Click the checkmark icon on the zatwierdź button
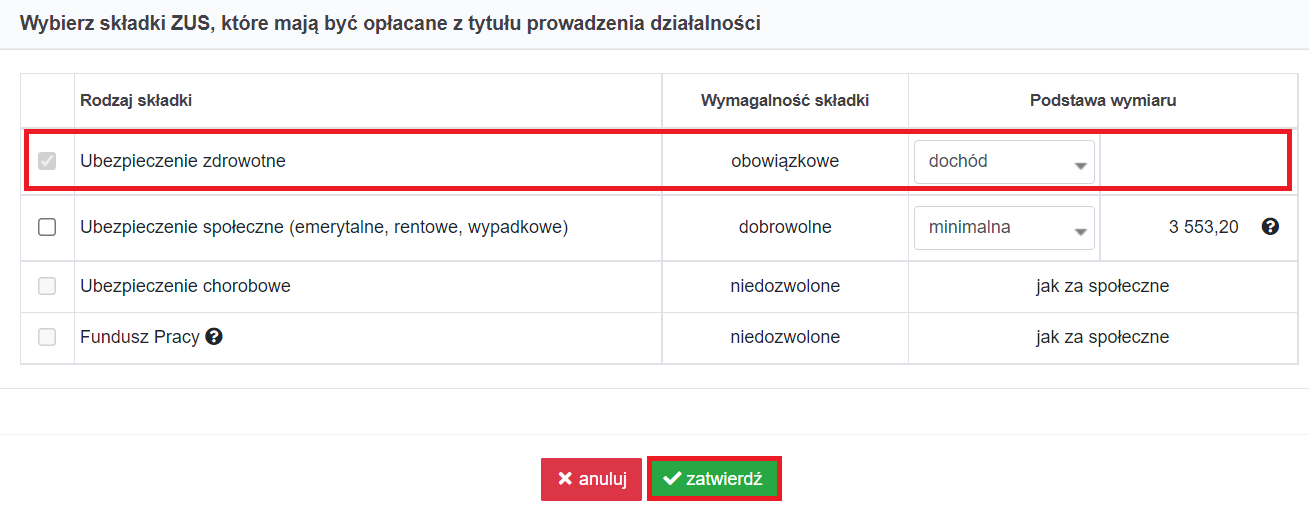This screenshot has height=508, width=1309. [672, 480]
